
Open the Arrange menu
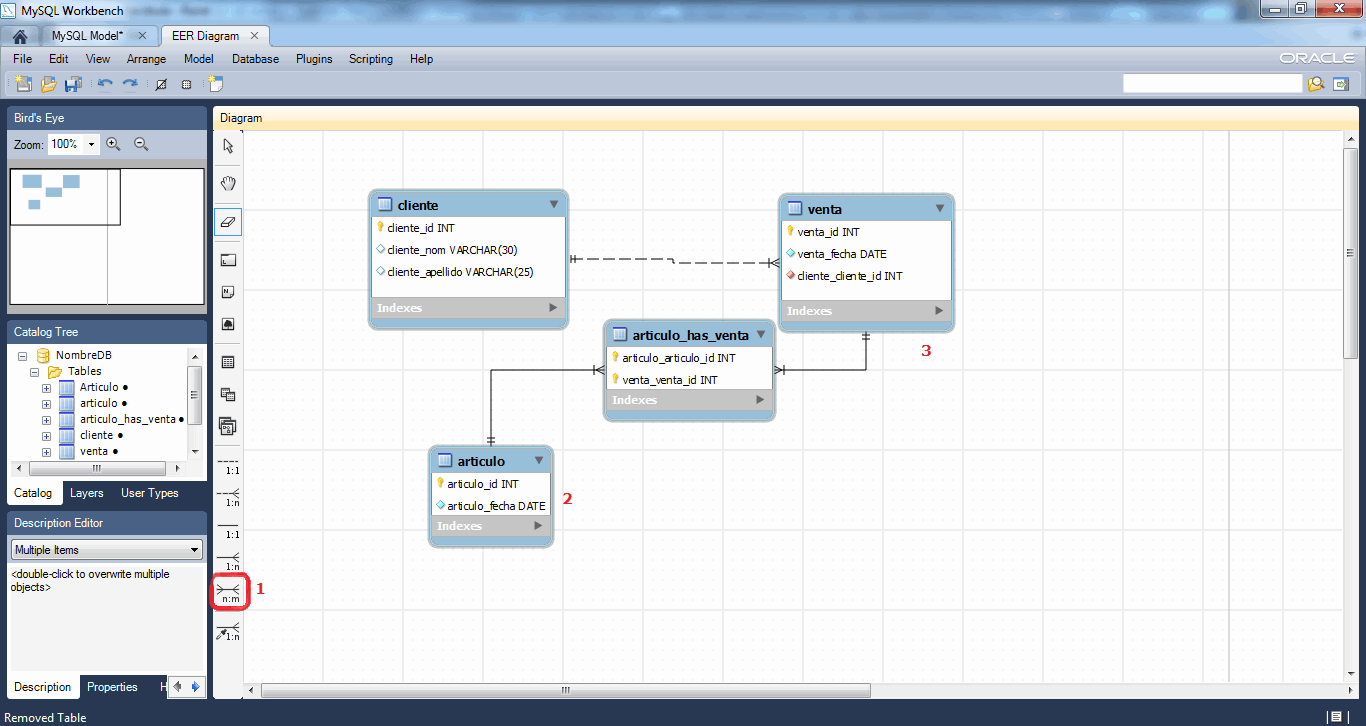[147, 59]
